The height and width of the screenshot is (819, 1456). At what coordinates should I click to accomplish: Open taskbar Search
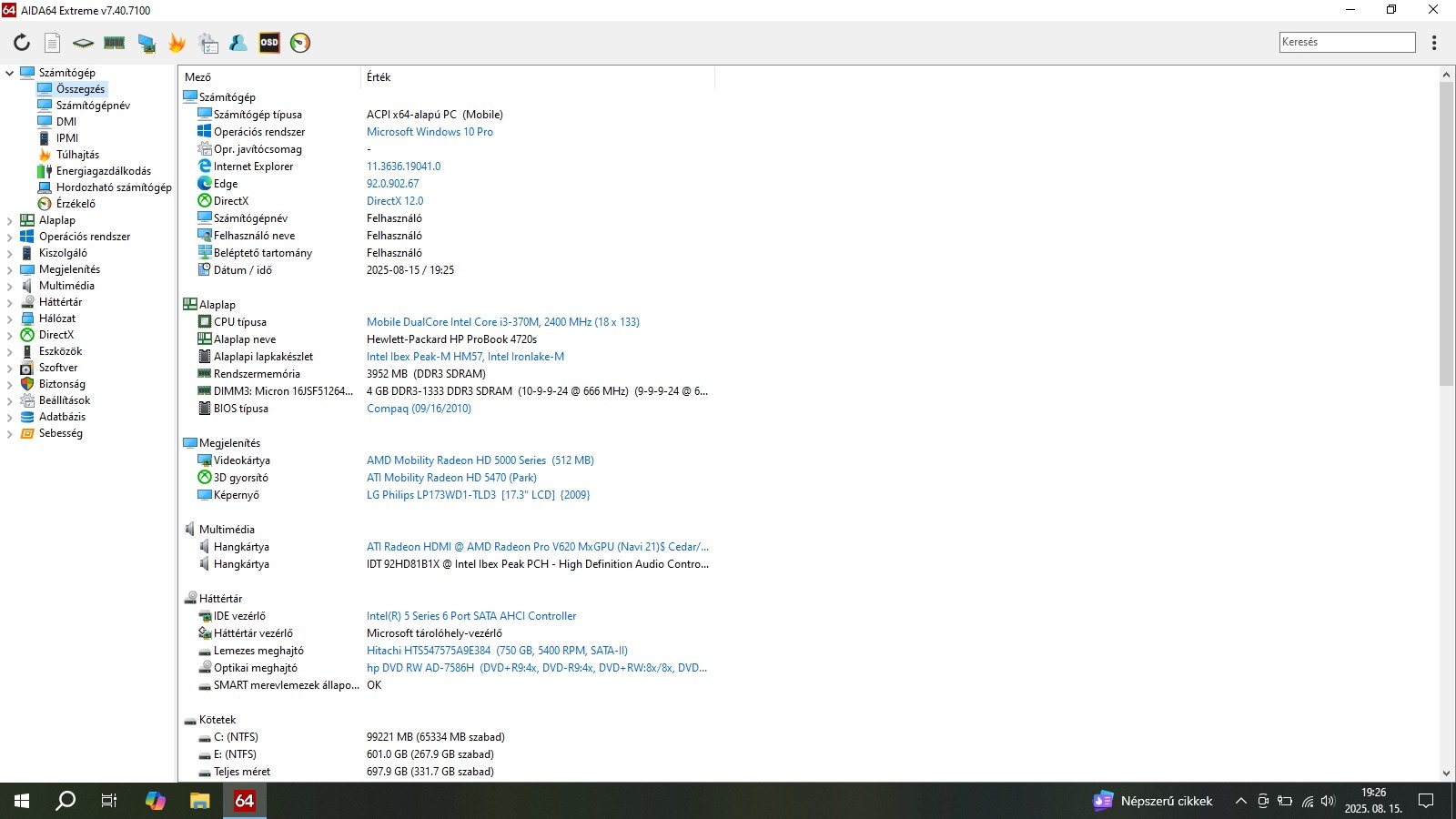[x=66, y=801]
